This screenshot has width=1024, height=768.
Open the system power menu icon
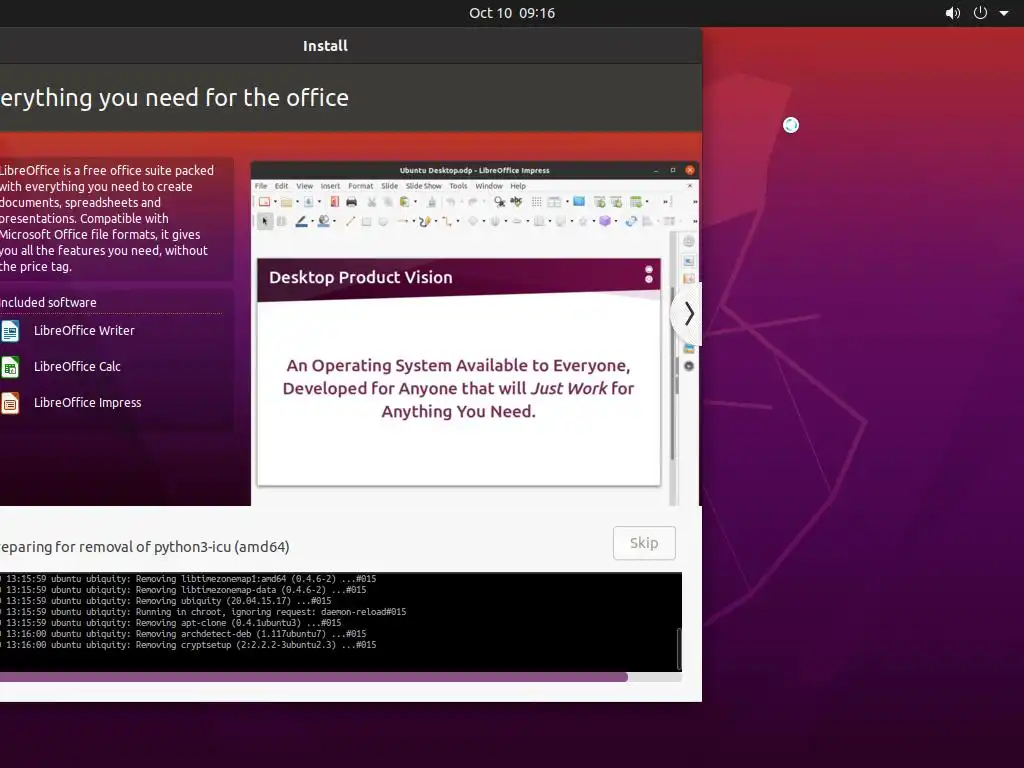click(x=980, y=12)
